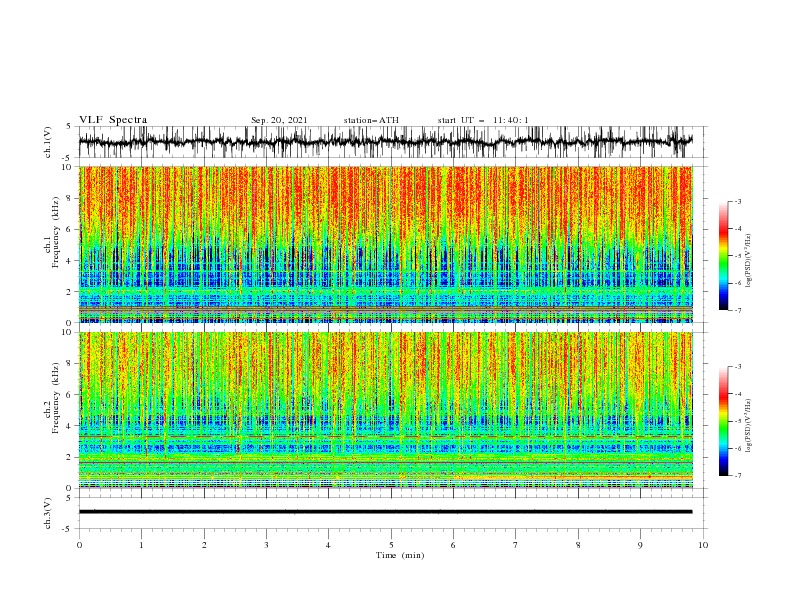Select the date text "Sep. 20, 2021"
Screen dimensions: 792x612
tap(279, 120)
